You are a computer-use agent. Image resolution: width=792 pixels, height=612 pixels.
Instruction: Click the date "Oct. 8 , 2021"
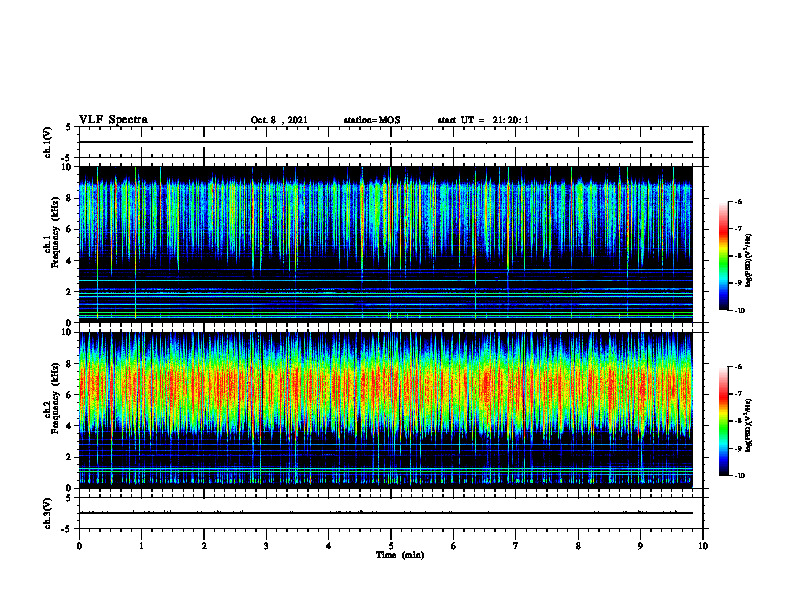tap(279, 120)
